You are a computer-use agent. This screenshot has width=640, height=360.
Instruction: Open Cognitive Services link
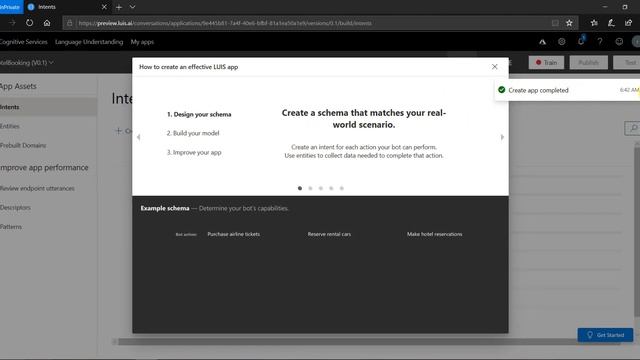click(24, 42)
